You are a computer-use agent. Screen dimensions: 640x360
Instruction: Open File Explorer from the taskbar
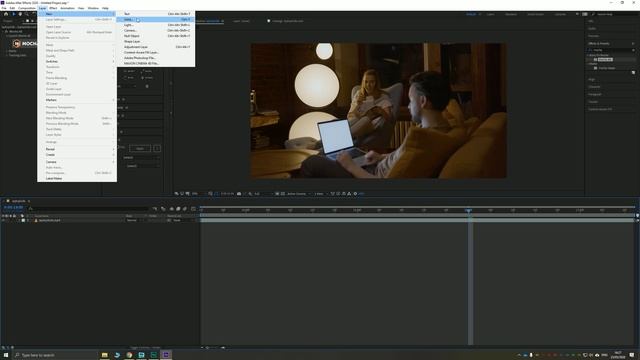[x=104, y=355]
